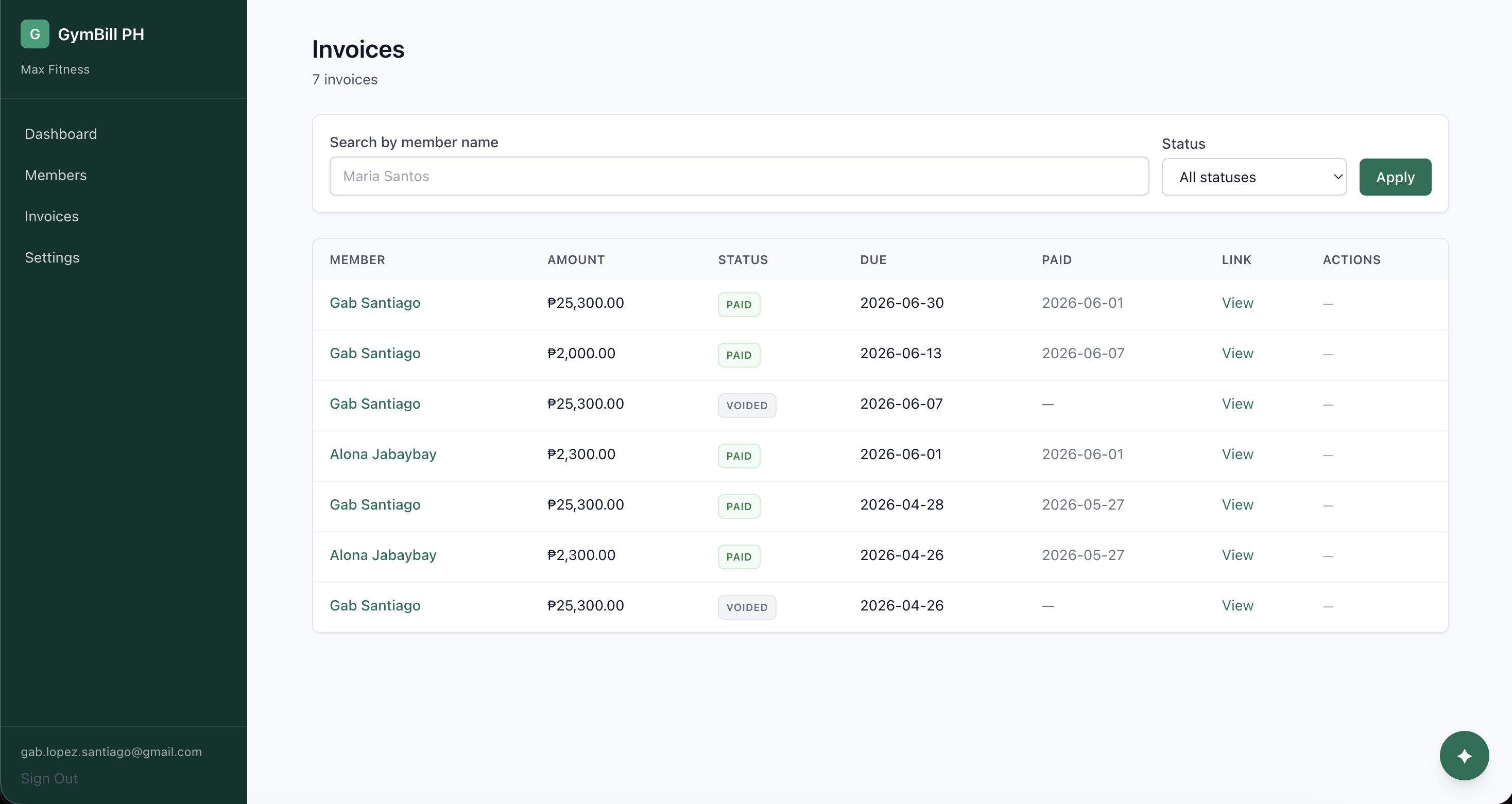Screen dimensions: 1512x804
Task: Click the GymBill PH logo icon
Action: (x=35, y=34)
